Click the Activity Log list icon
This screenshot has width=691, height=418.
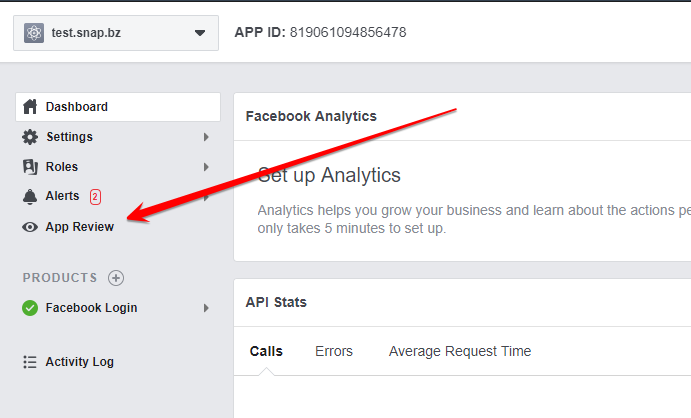click(x=30, y=362)
